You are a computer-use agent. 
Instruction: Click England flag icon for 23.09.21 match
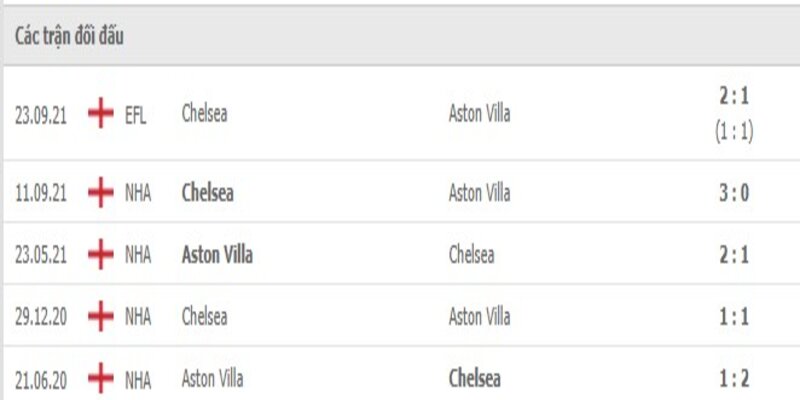(x=101, y=114)
